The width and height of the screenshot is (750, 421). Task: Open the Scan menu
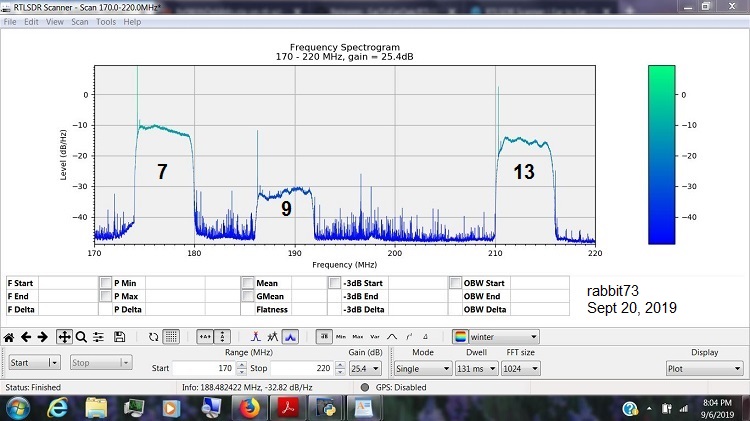[79, 22]
